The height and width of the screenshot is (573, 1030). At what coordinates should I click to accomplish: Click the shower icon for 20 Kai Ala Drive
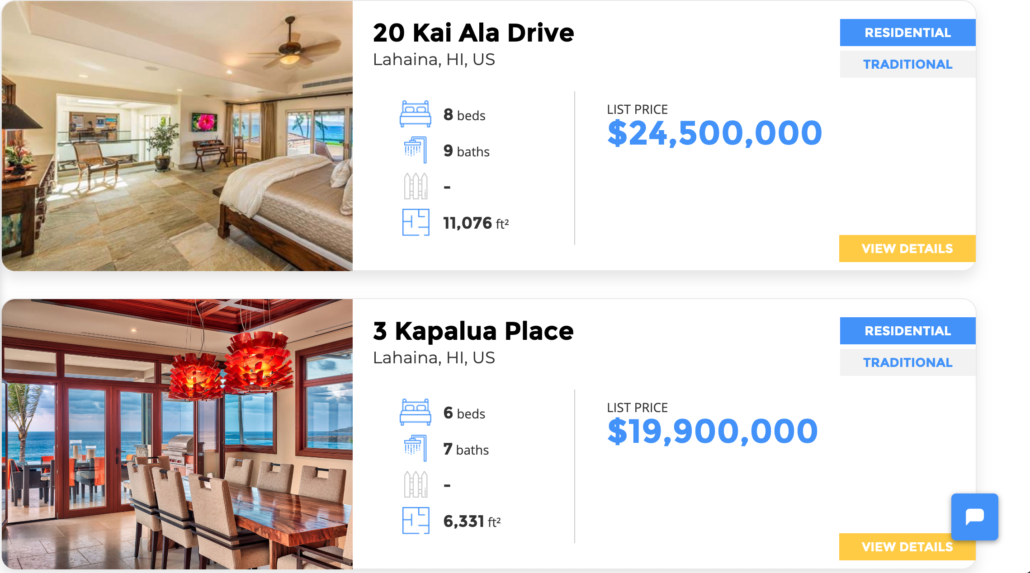click(415, 151)
